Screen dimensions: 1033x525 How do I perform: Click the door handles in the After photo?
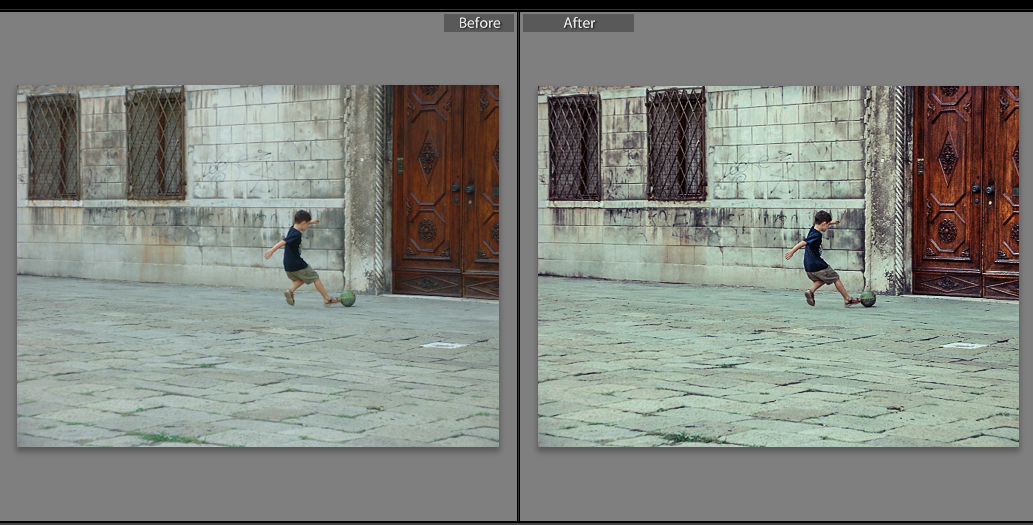pyautogui.click(x=981, y=188)
